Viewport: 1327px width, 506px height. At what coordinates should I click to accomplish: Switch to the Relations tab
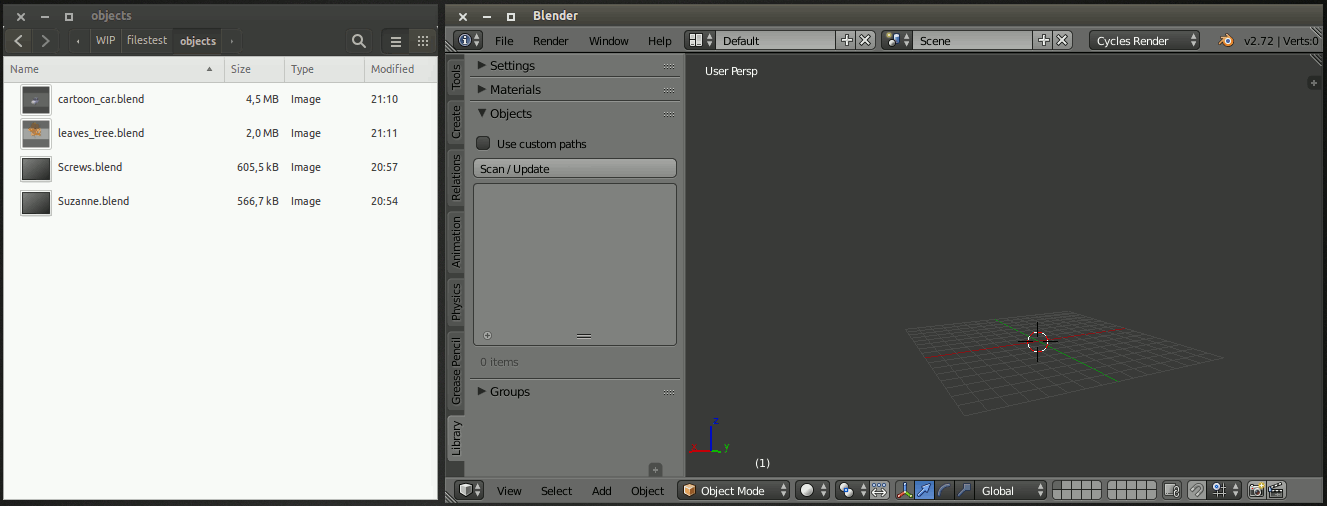pos(456,178)
